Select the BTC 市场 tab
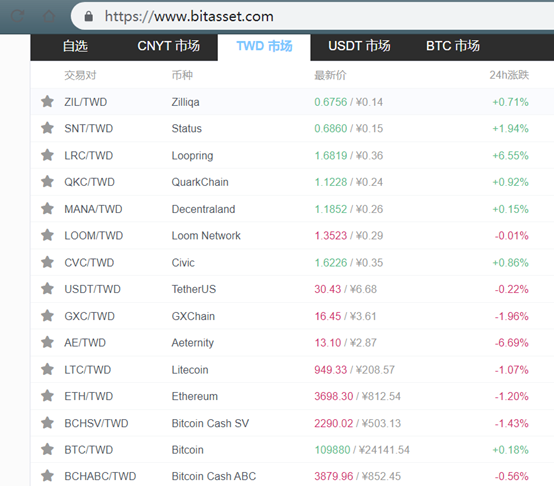 453,46
